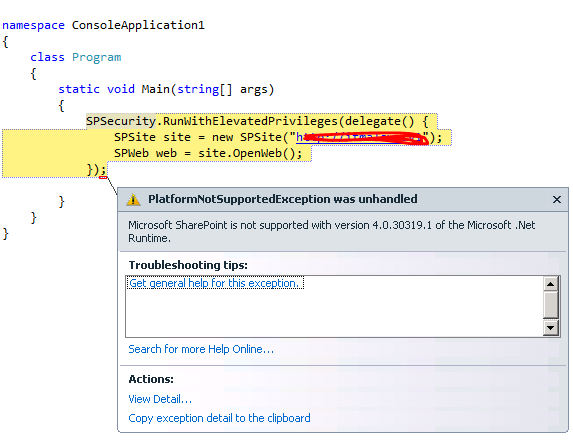Click the troubleshooting tips scrollbar thumb
Screen dimensions: 573x443
pos(550,305)
